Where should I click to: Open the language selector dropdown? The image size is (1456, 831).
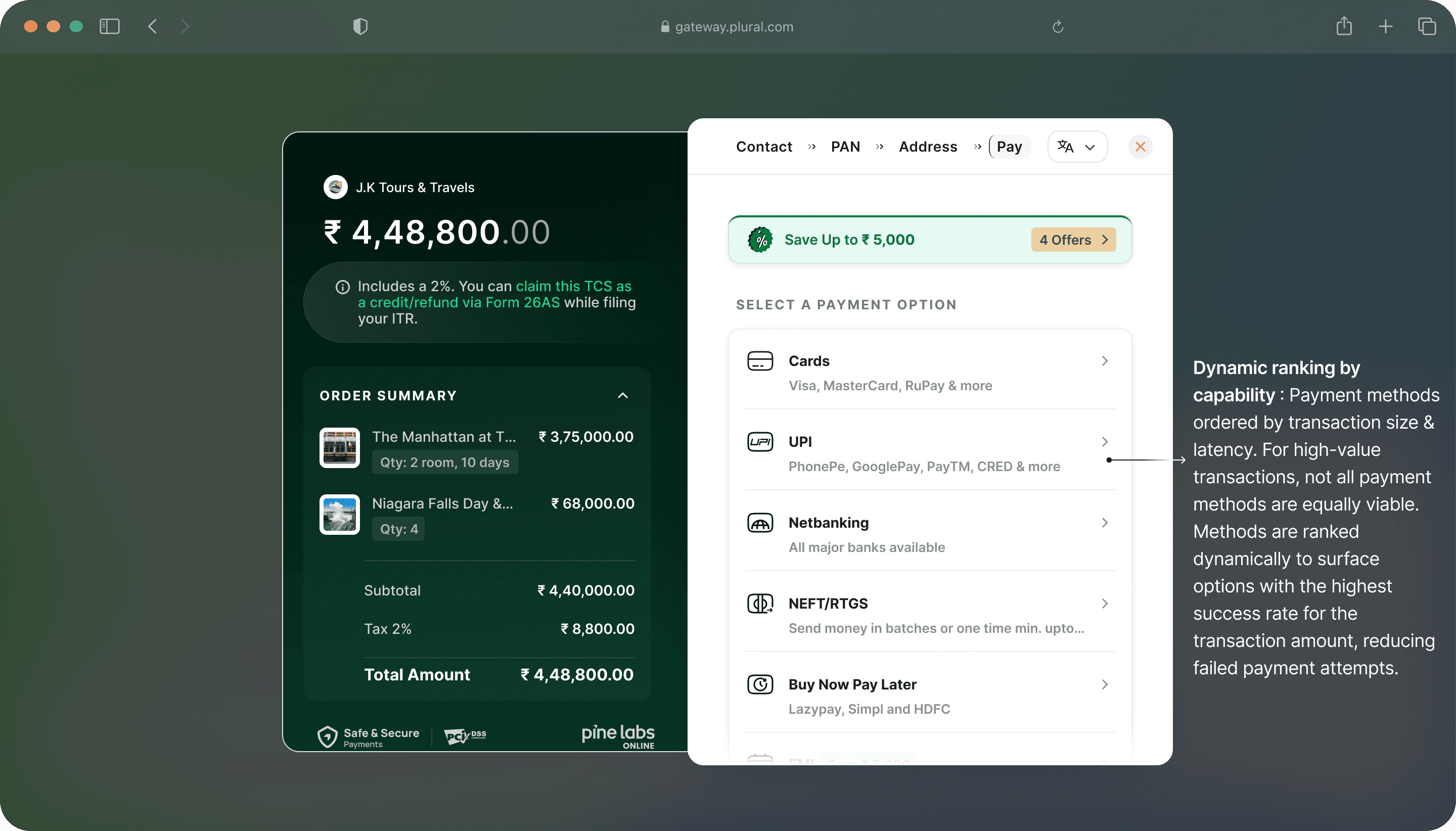(x=1077, y=147)
